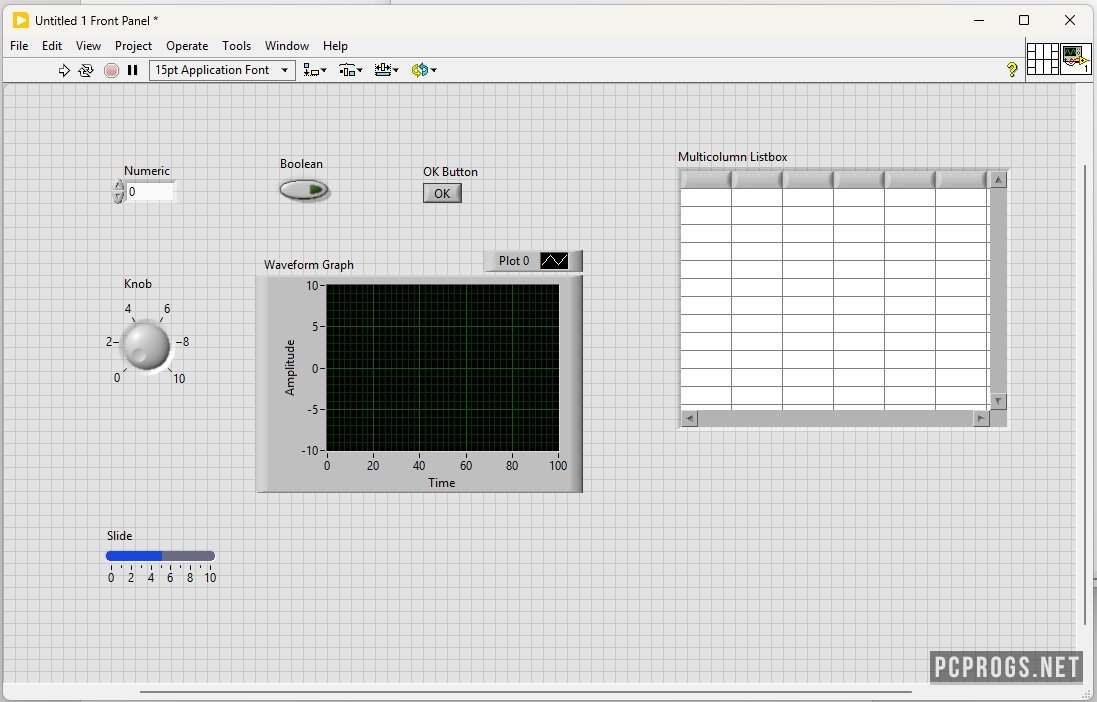
Task: Open the 15pt Application Font dropdown
Action: [222, 70]
